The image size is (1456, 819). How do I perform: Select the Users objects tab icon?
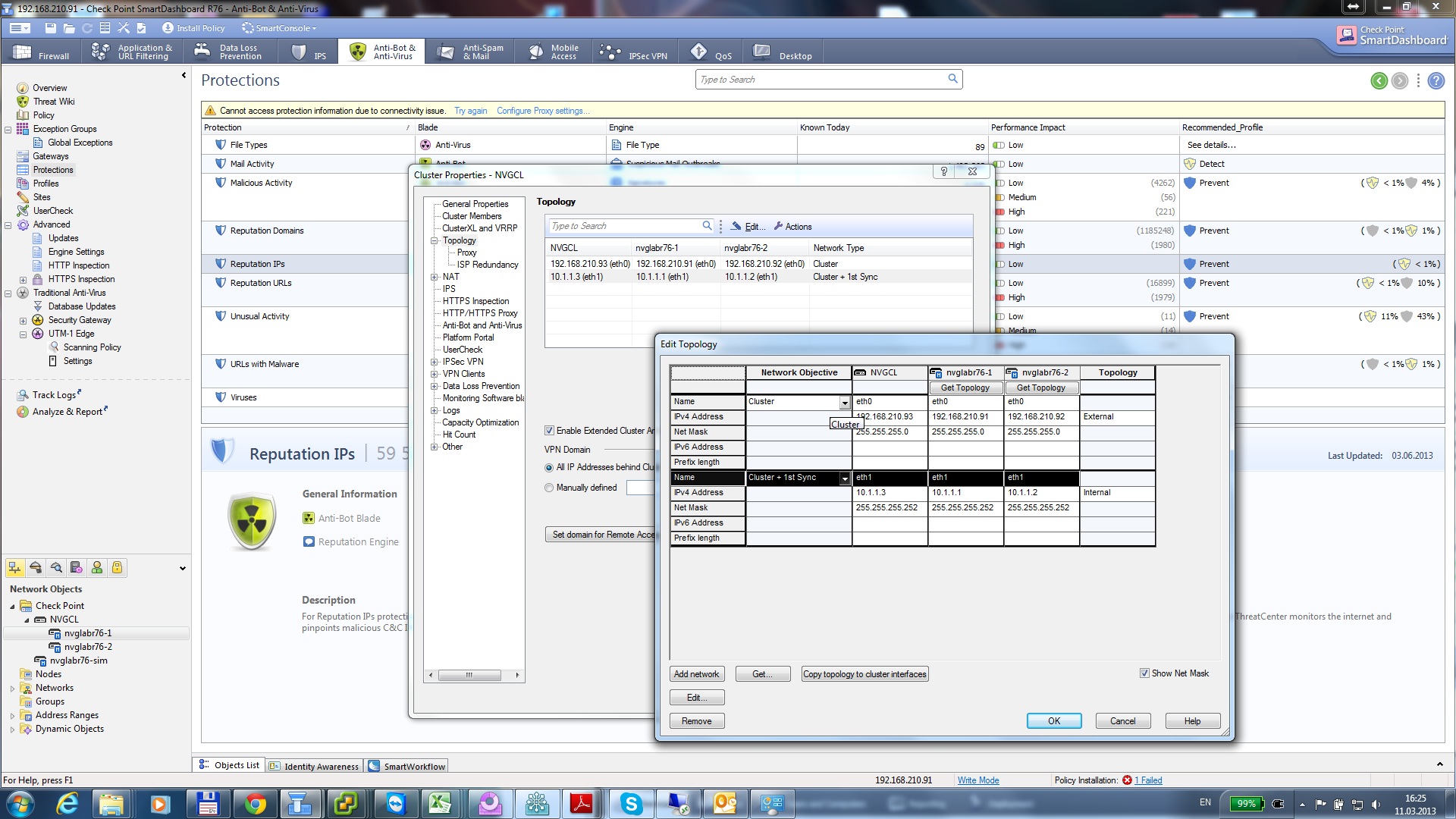pyautogui.click(x=96, y=567)
